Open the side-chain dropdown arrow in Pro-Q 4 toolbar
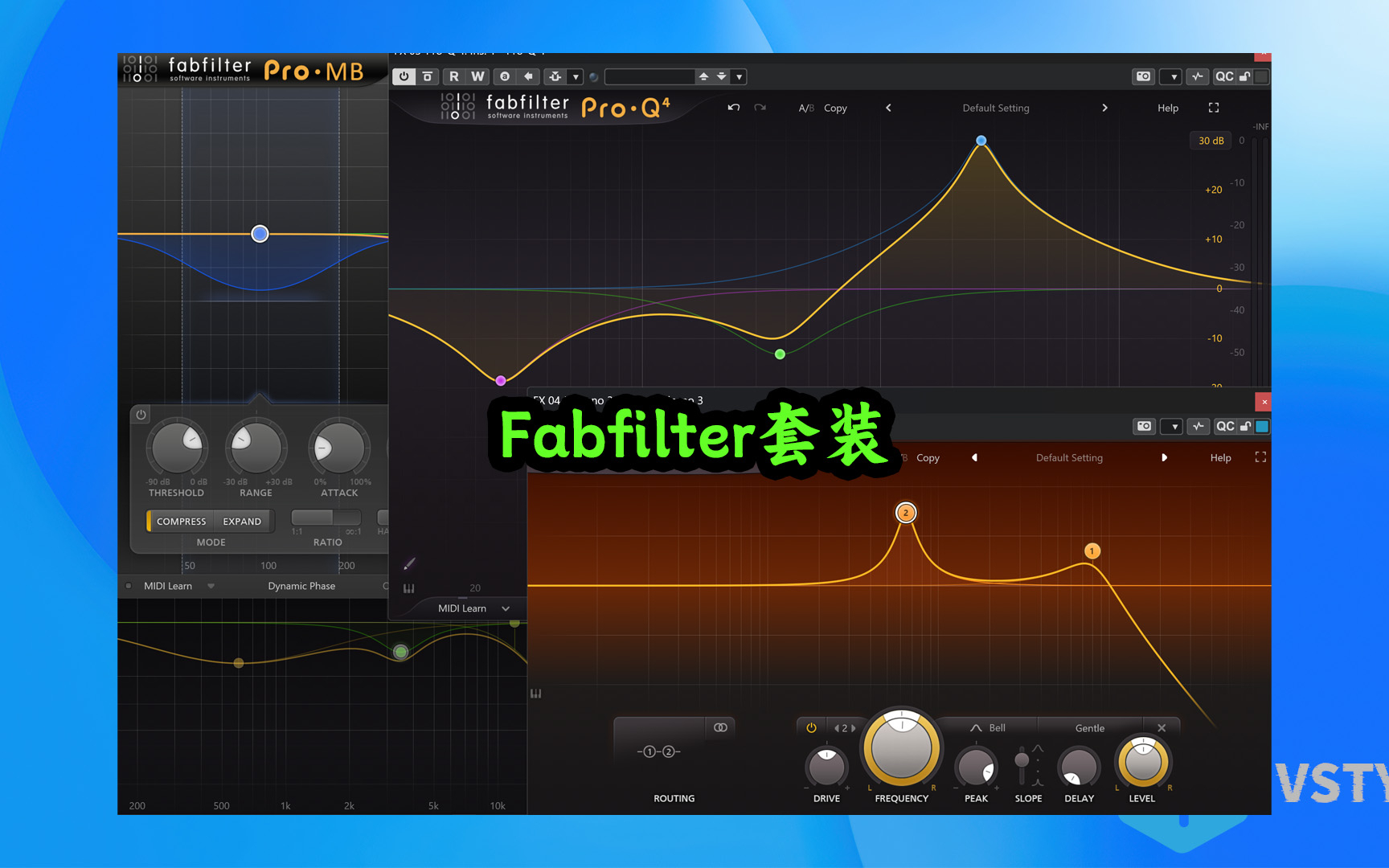Screen dimensions: 1389x868 [x=576, y=77]
